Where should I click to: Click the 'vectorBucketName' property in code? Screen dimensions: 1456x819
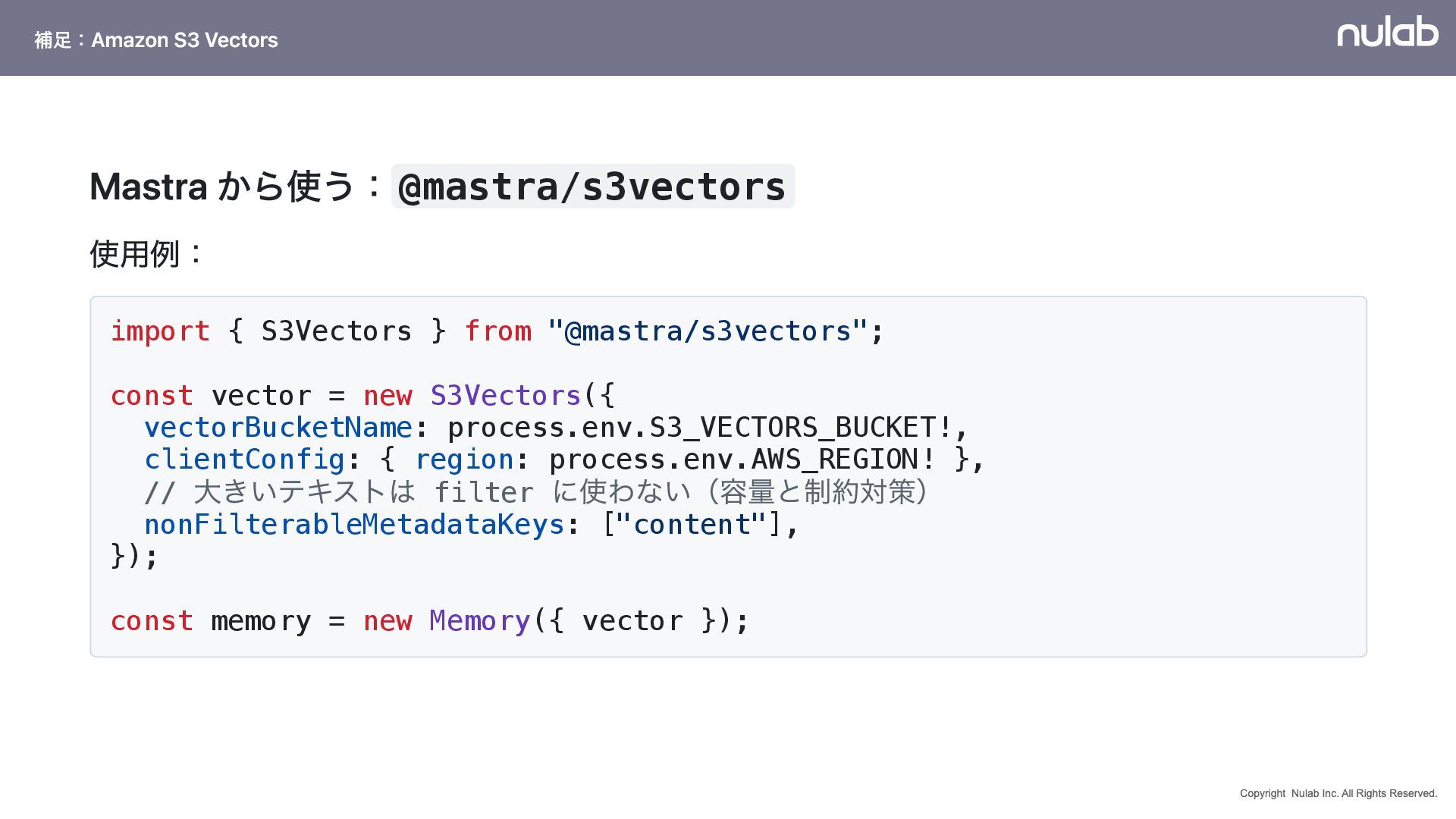tap(278, 428)
